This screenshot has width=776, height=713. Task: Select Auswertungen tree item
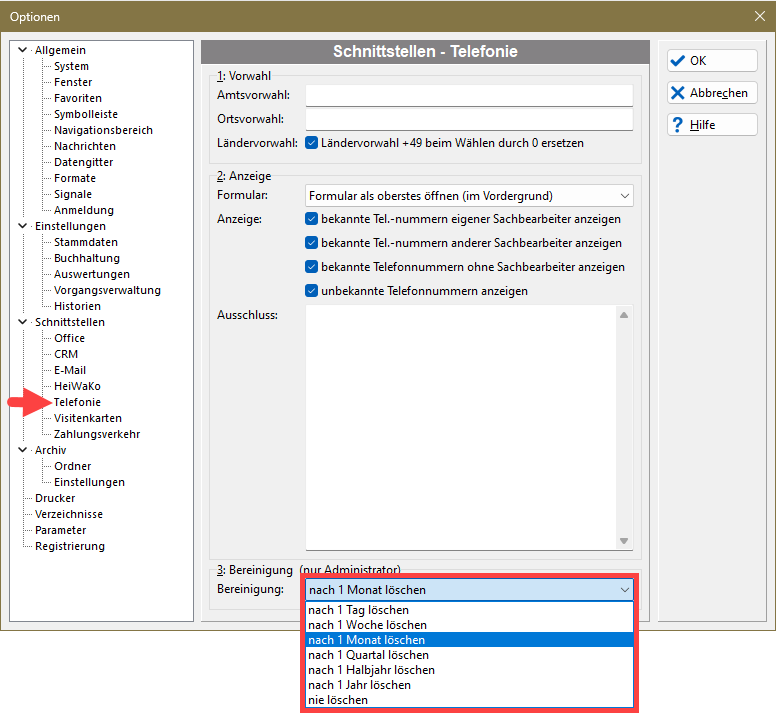pos(92,274)
